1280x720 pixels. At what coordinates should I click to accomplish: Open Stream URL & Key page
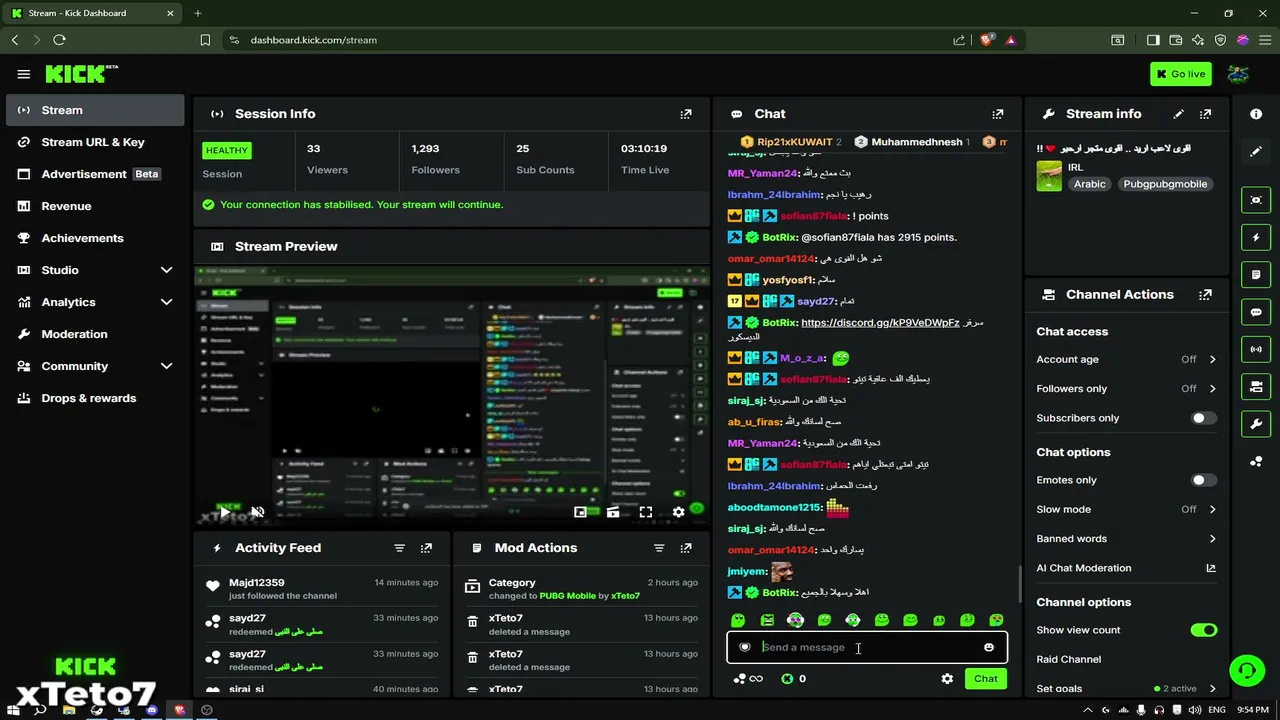[x=95, y=142]
